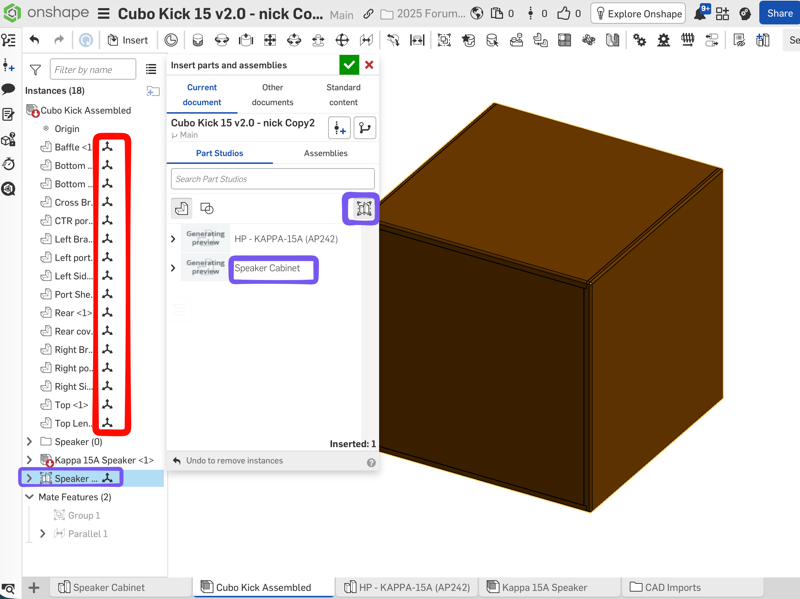Click the Redo arrow

coord(59,40)
